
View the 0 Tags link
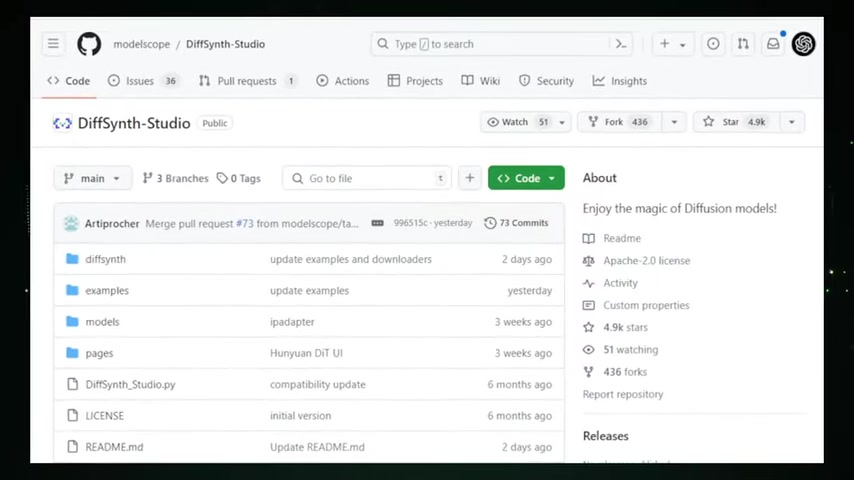pyautogui.click(x=239, y=178)
